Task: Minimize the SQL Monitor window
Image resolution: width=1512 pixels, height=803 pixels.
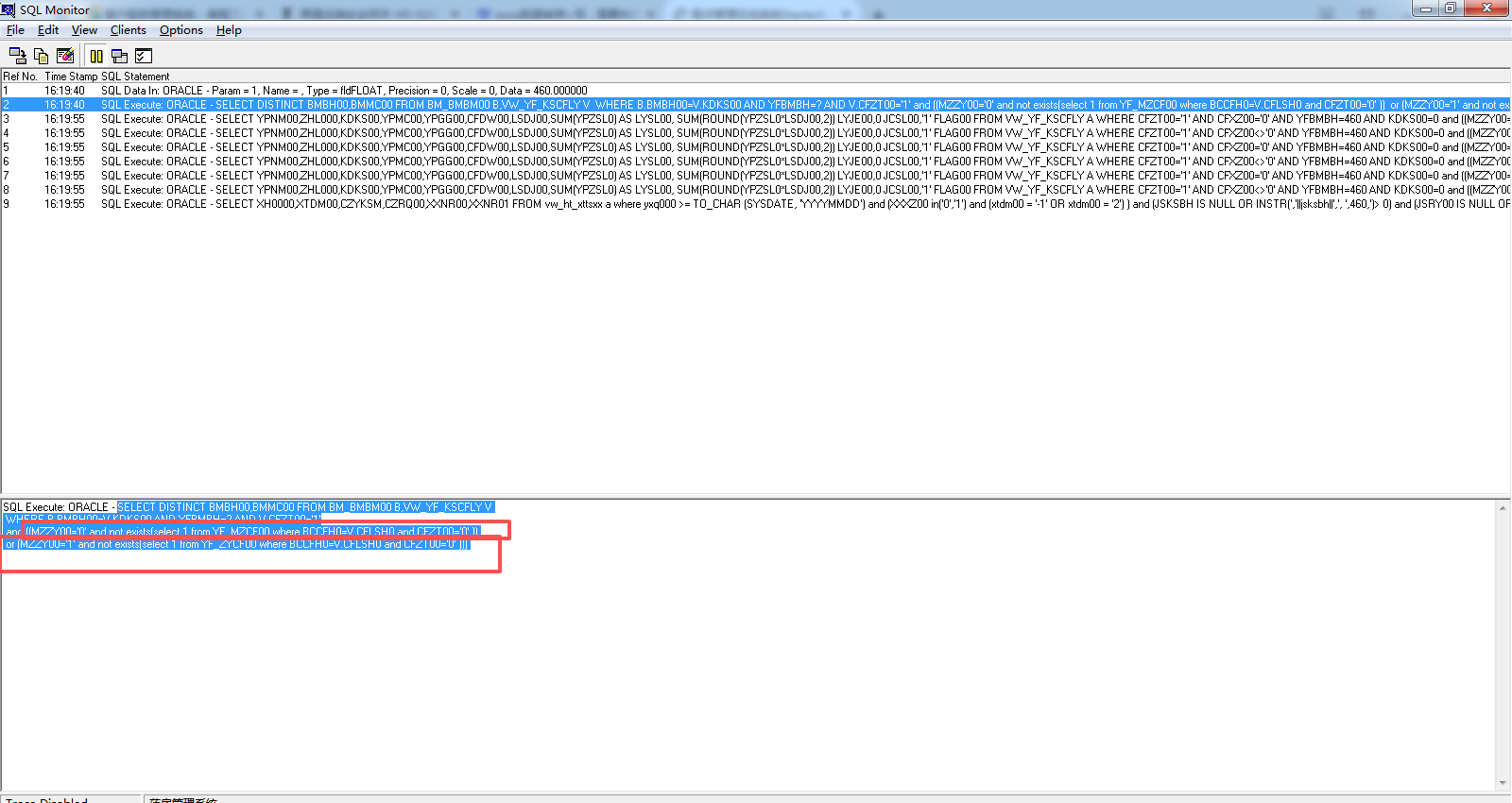Action: 1425,9
